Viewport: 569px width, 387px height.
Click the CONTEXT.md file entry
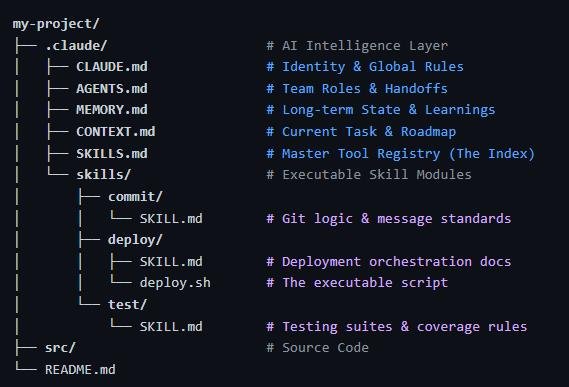coord(116,131)
